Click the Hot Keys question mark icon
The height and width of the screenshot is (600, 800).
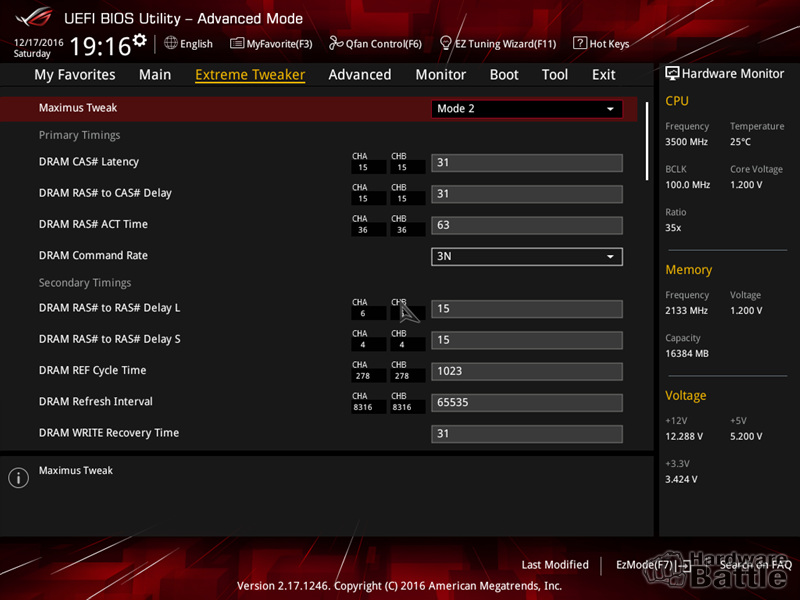point(580,43)
